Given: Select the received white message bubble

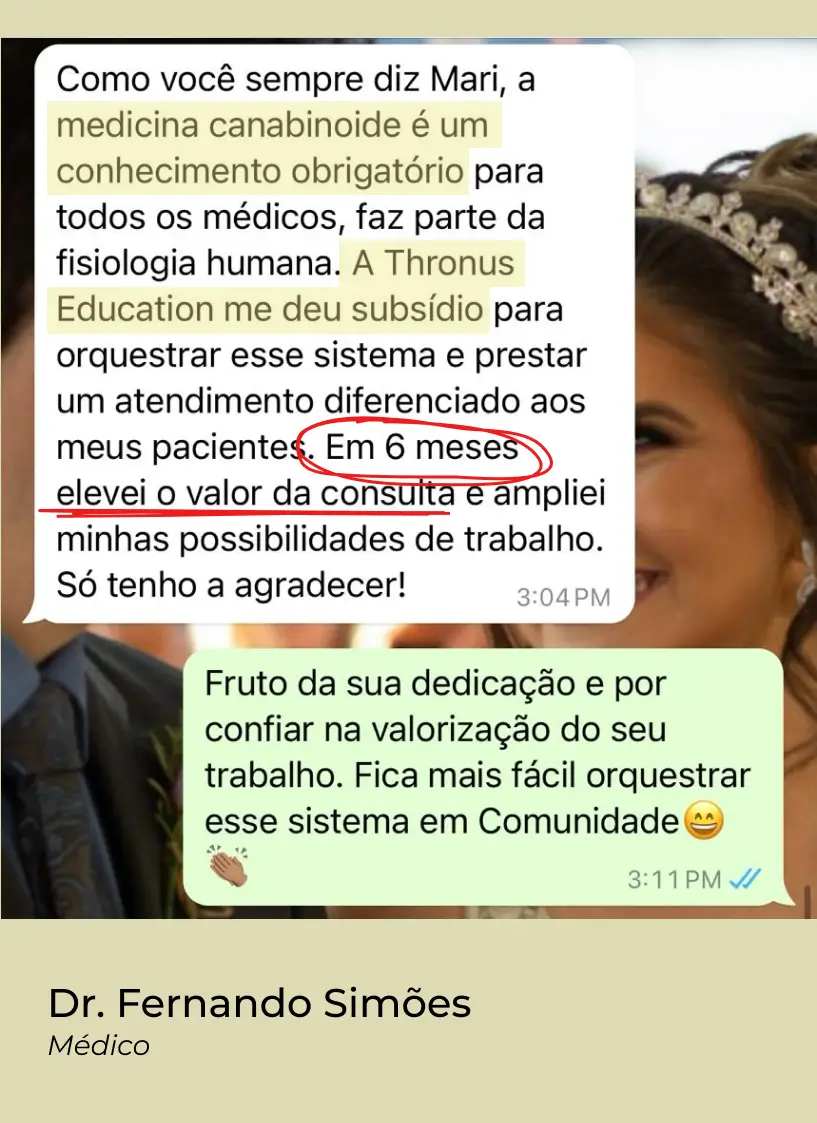Looking at the screenshot, I should point(329,334).
